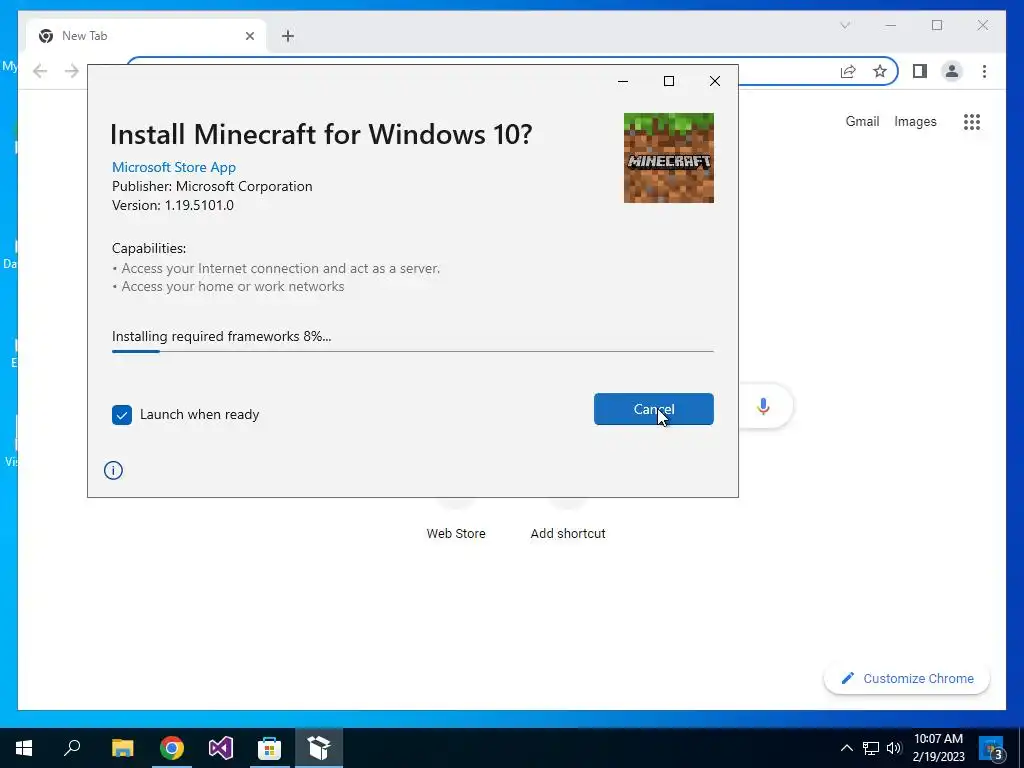Open the Microsoft Store App link
This screenshot has width=1024, height=768.
pyautogui.click(x=174, y=167)
